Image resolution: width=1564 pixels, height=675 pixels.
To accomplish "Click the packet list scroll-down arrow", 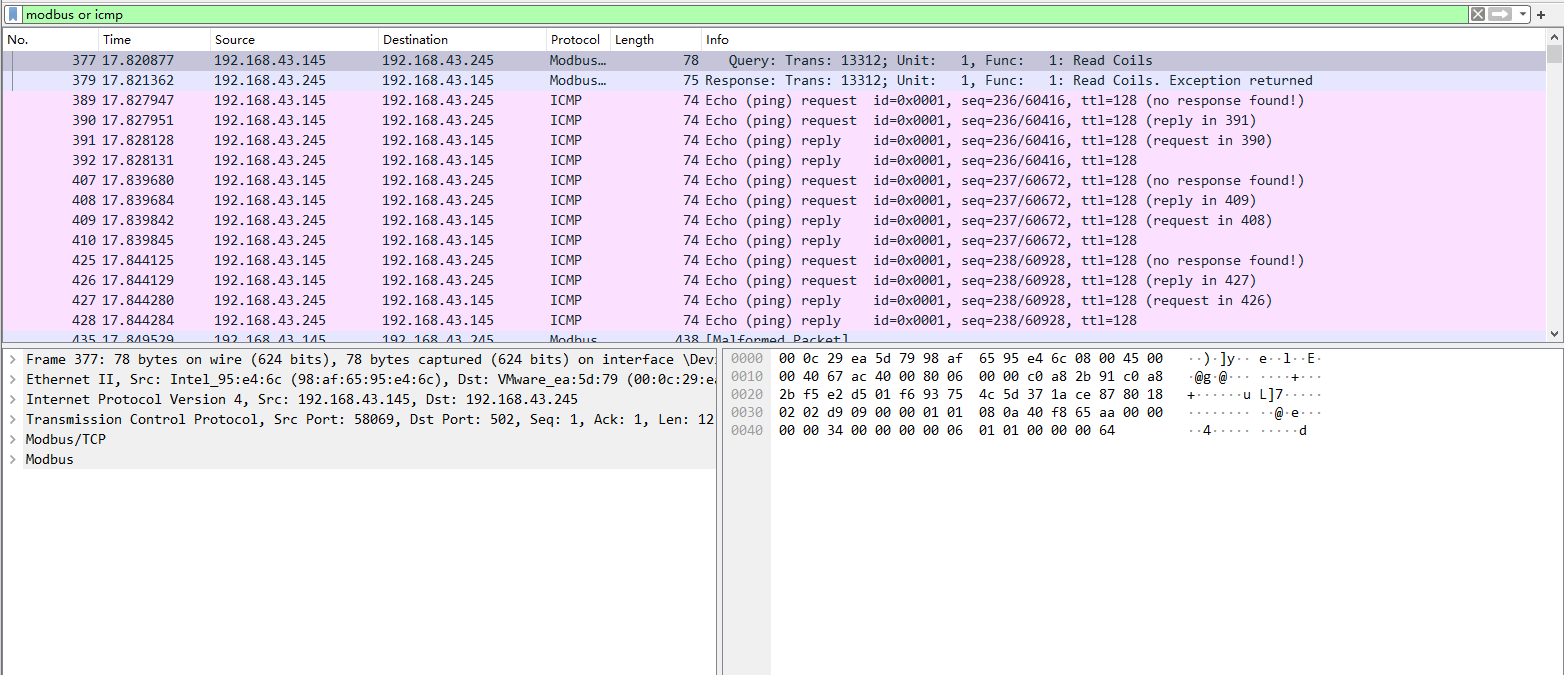I will tap(1554, 334).
